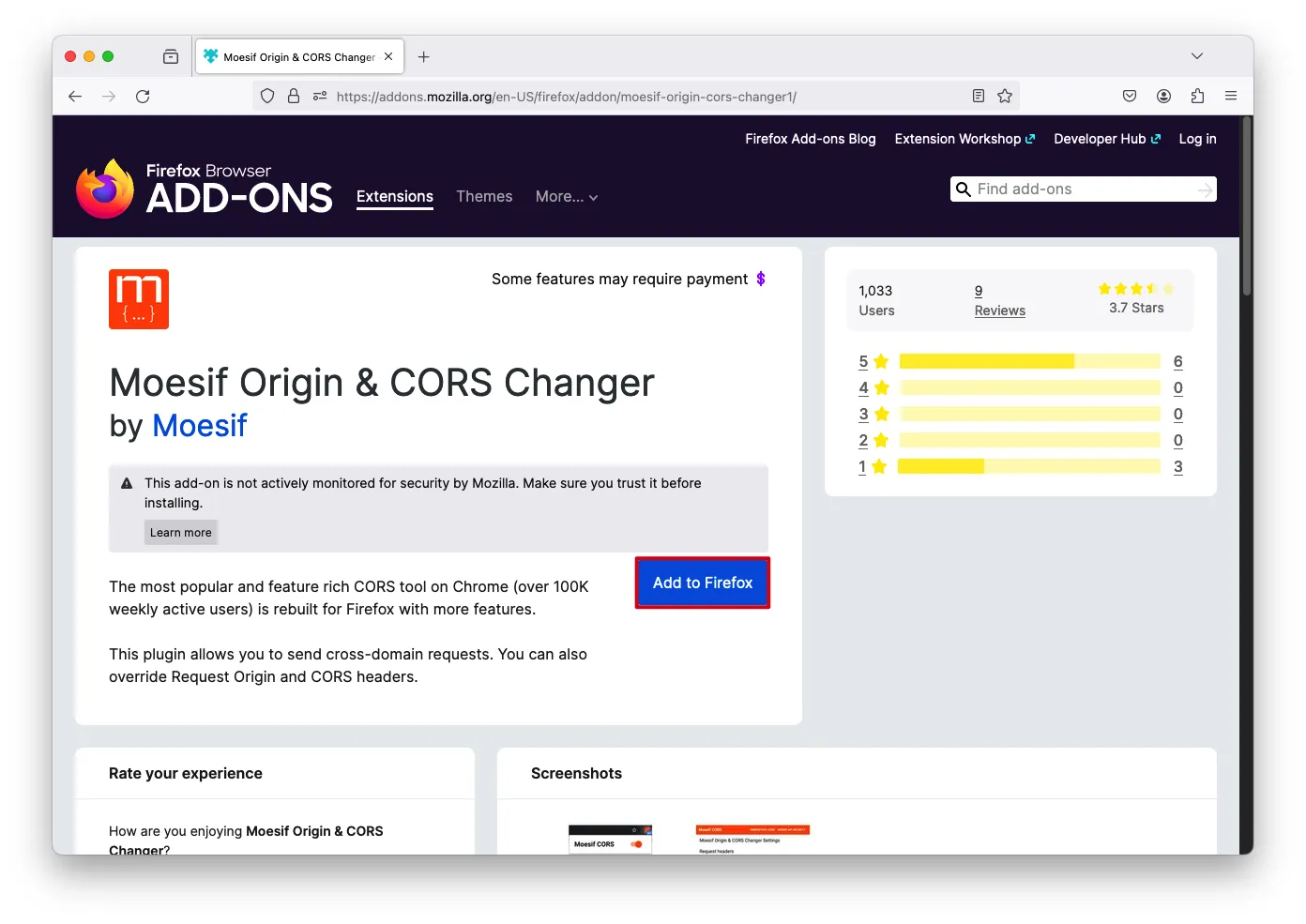Open the Firefox View icon
Screen dimensions: 1306x924
coord(171,57)
